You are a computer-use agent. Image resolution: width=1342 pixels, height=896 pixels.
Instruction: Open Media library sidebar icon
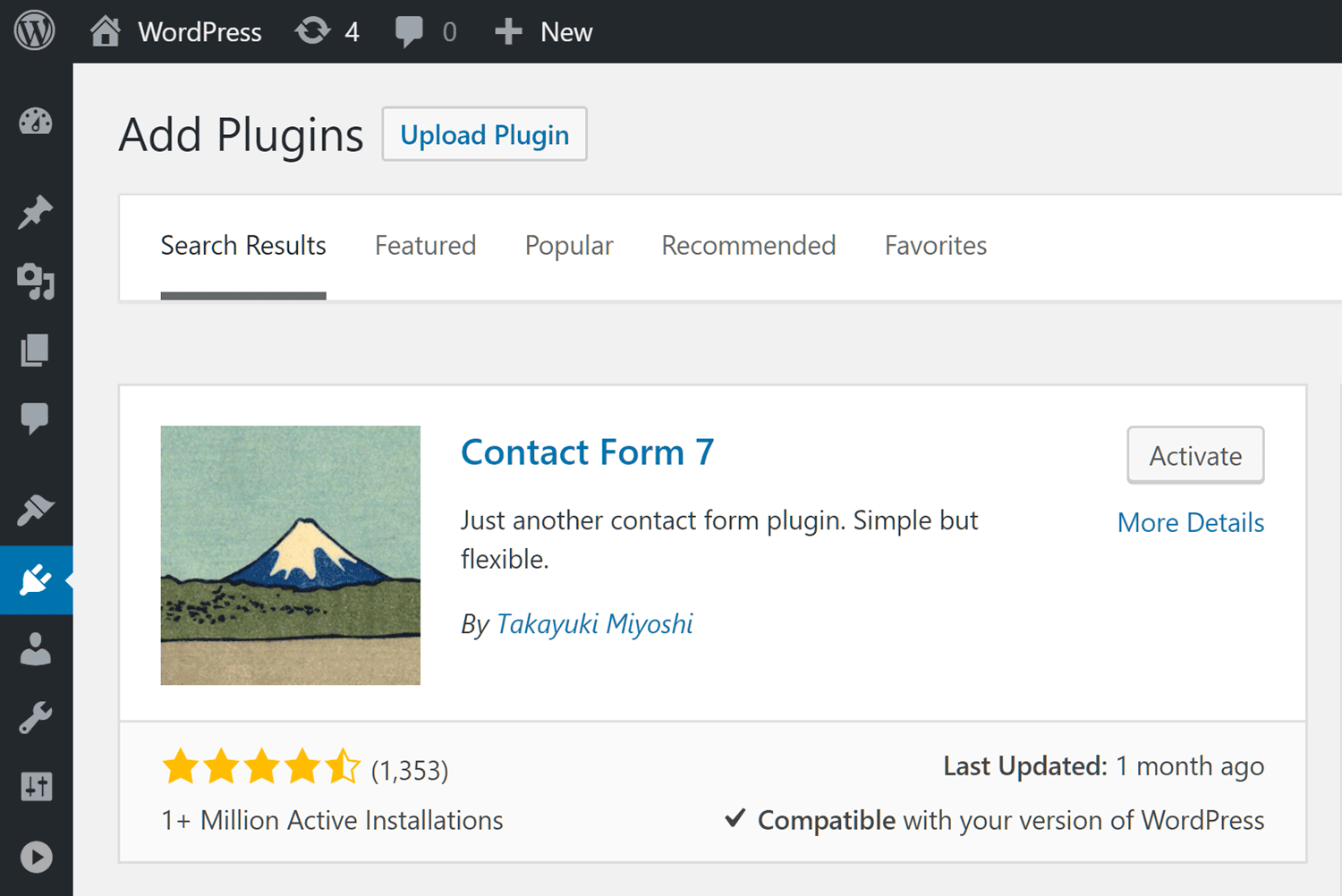(36, 282)
